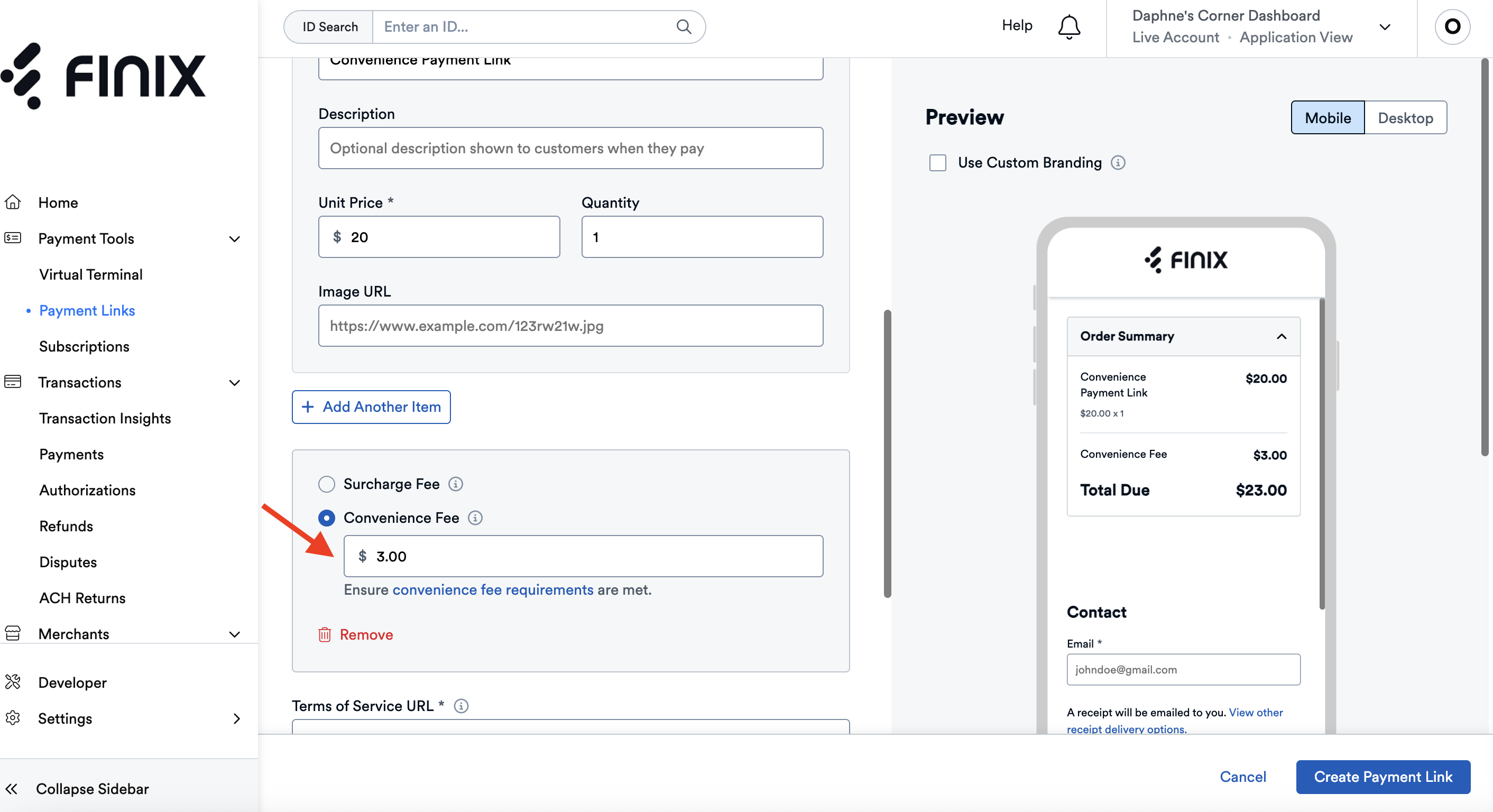Image resolution: width=1493 pixels, height=812 pixels.
Task: Click Create Payment Link button
Action: coord(1383,777)
